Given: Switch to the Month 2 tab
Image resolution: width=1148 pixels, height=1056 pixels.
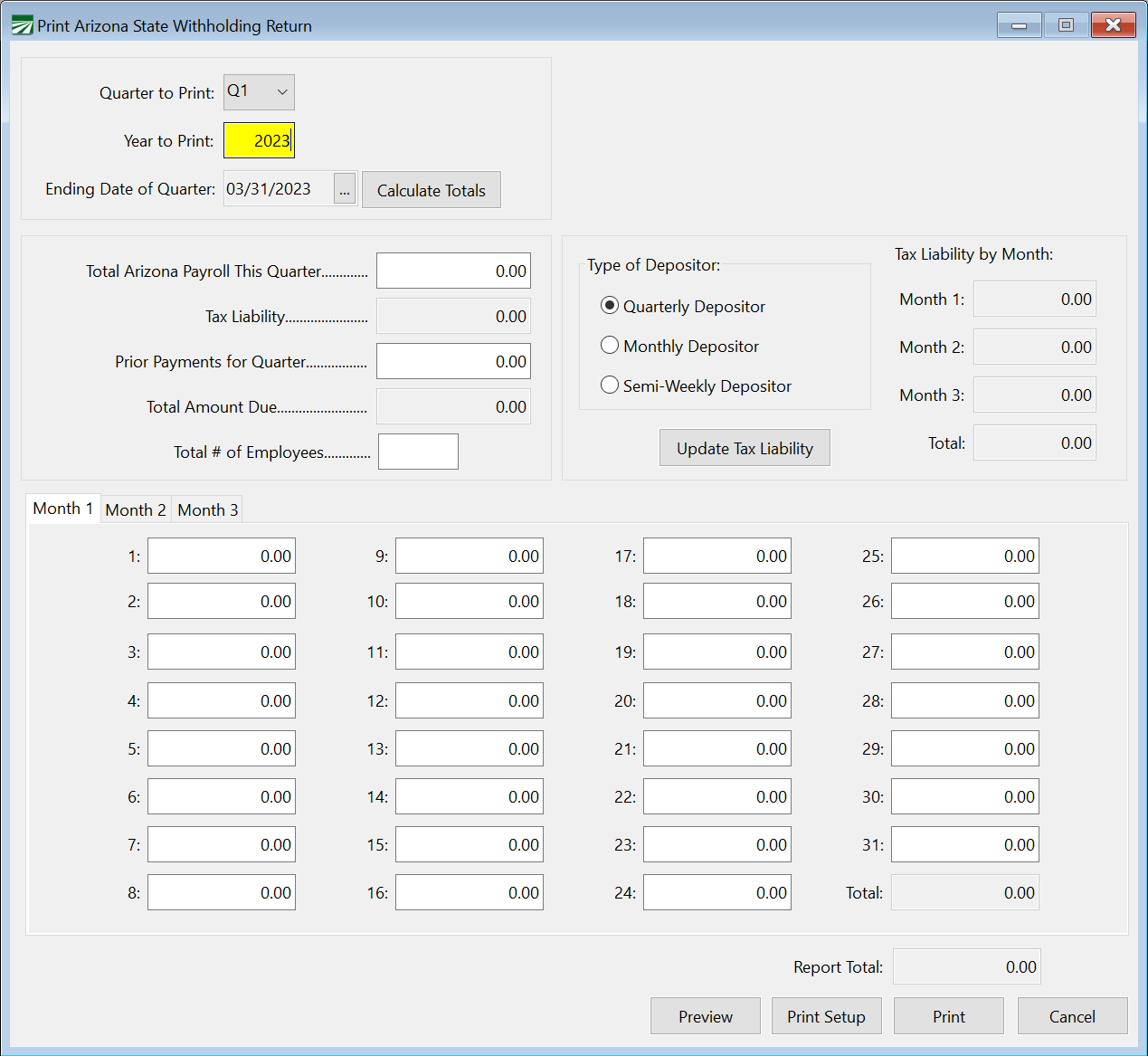Looking at the screenshot, I should click(x=135, y=509).
